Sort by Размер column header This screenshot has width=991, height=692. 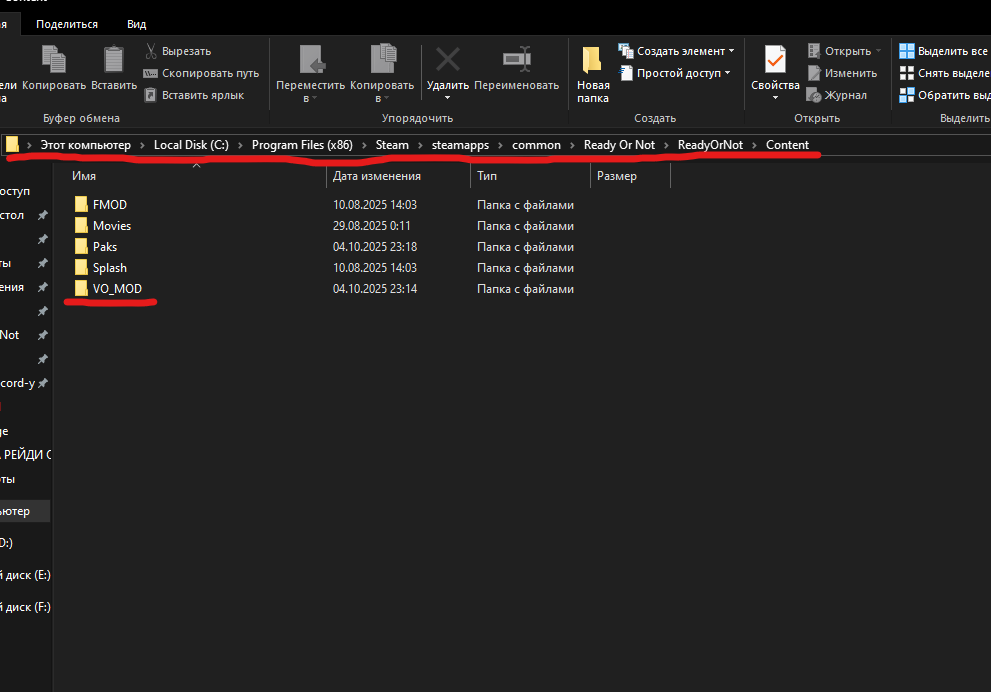616,176
